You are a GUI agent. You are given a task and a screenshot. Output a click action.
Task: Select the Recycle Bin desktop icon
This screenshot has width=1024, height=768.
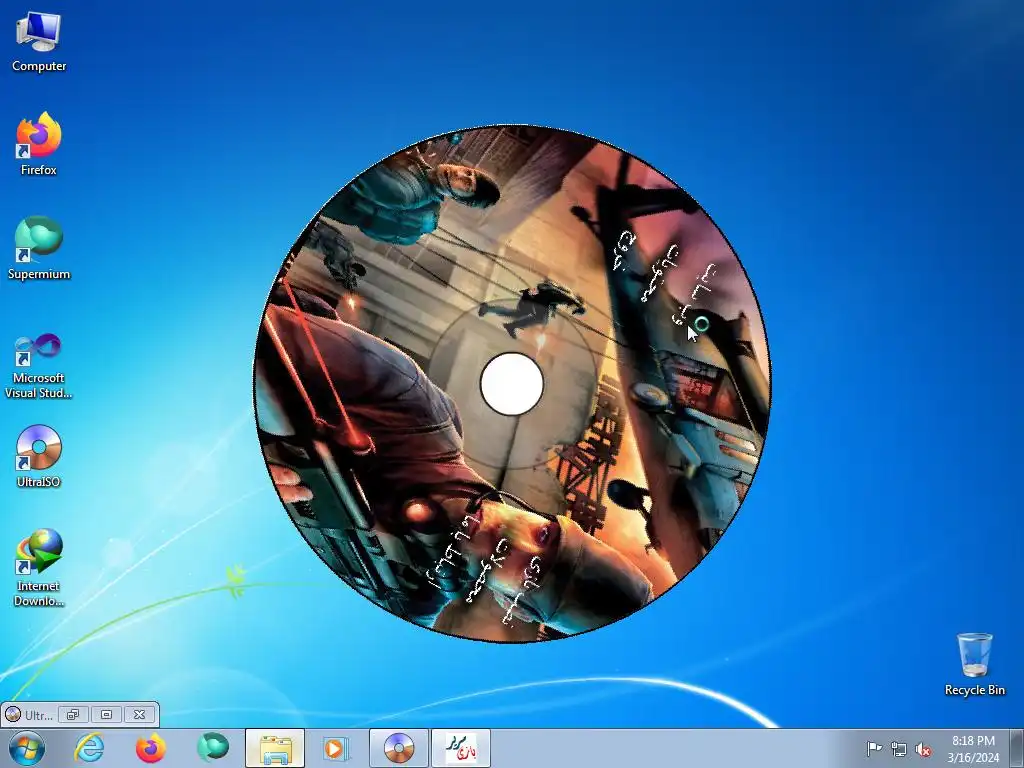[x=974, y=664]
